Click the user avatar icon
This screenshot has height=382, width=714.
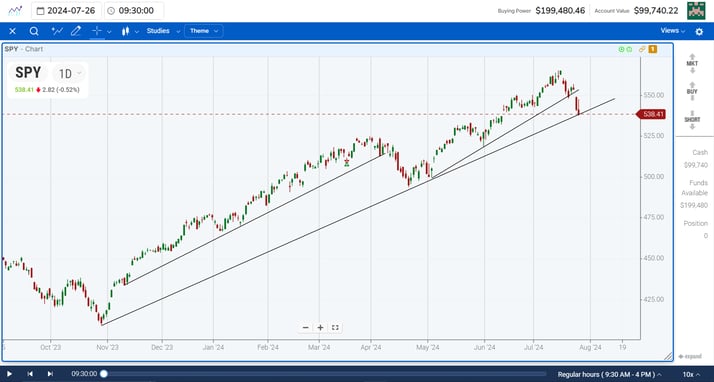[696, 10]
